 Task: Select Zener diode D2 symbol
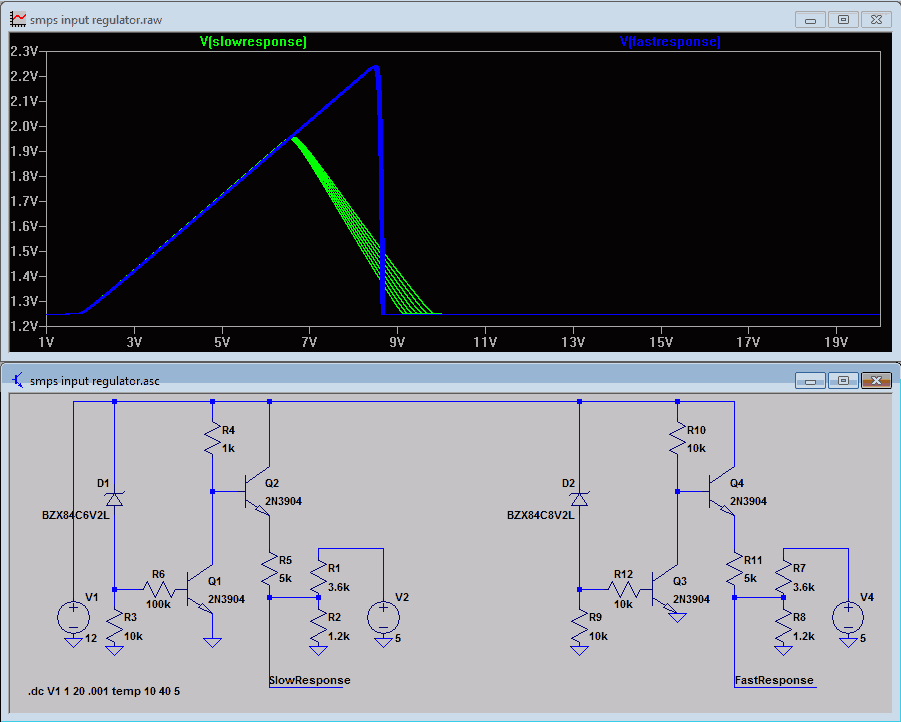[579, 499]
